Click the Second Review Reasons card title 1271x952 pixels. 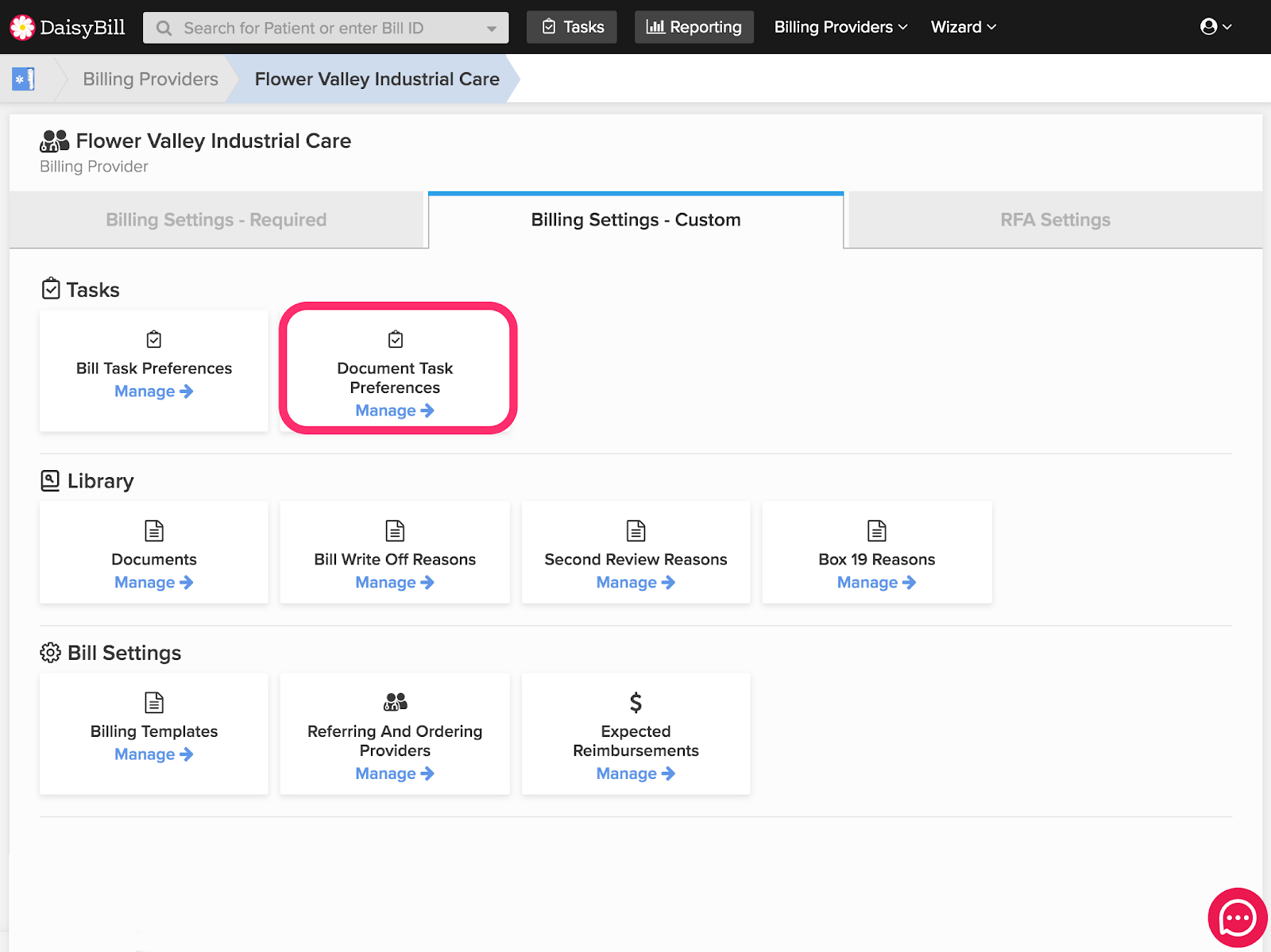tap(635, 560)
